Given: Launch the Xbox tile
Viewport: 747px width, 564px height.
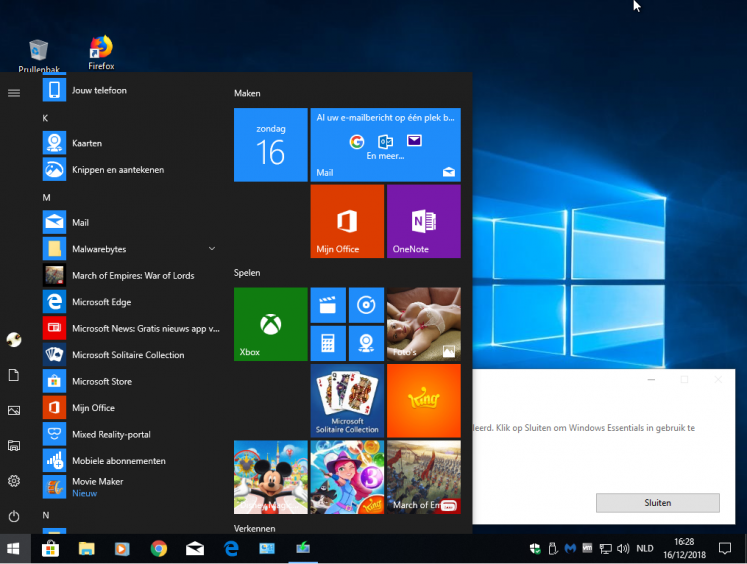Looking at the screenshot, I should click(270, 324).
